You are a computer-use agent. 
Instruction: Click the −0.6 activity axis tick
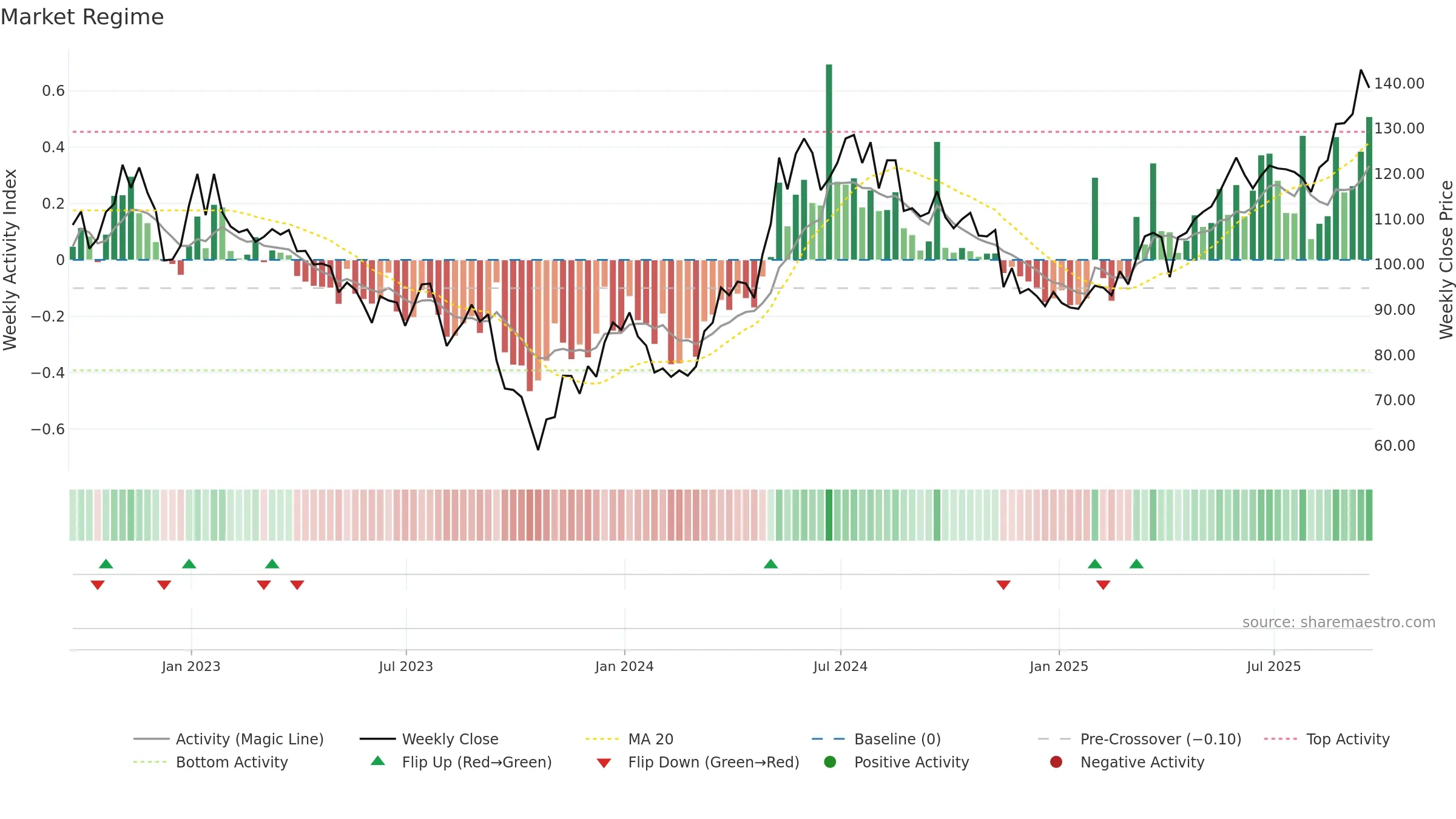pos(48,429)
